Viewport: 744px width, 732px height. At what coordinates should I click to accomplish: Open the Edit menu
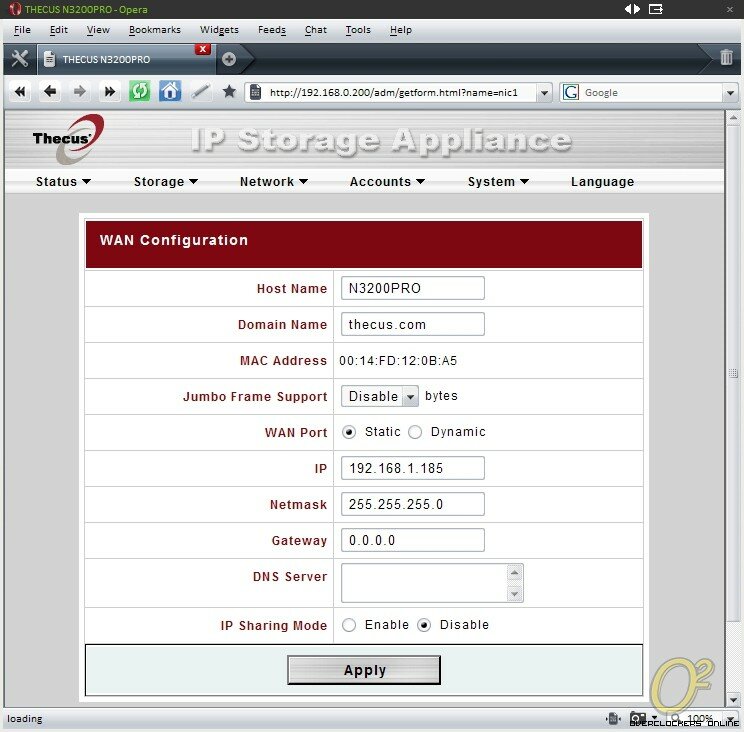click(x=59, y=30)
